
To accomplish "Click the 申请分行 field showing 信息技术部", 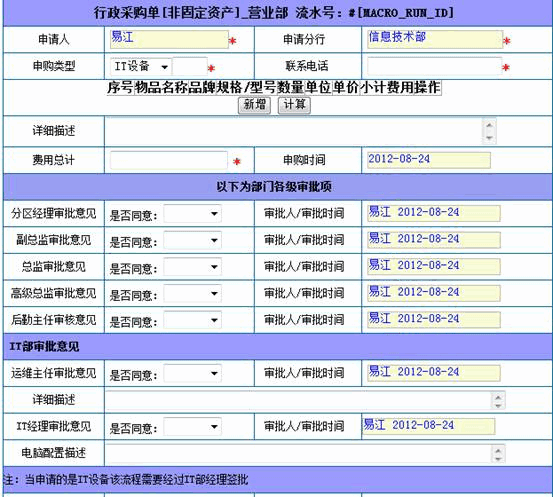I will point(435,39).
